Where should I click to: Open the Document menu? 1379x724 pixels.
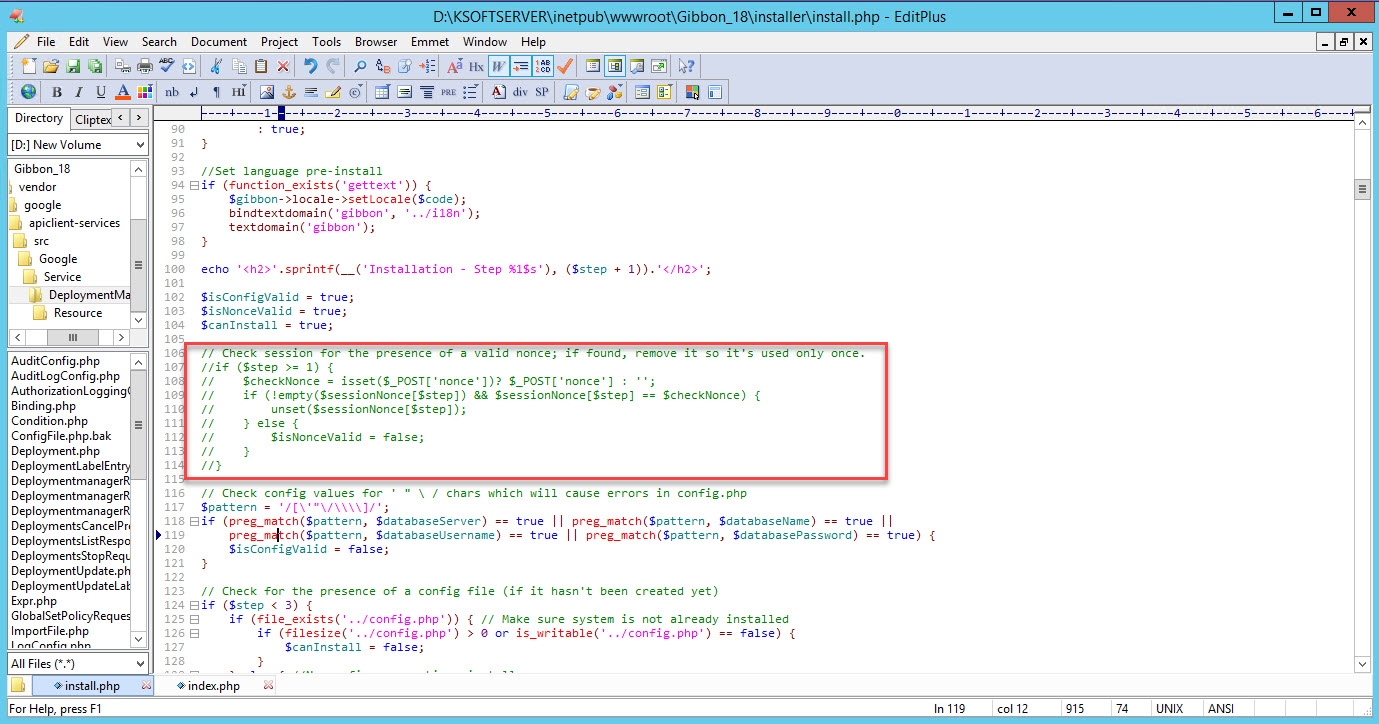(x=219, y=42)
